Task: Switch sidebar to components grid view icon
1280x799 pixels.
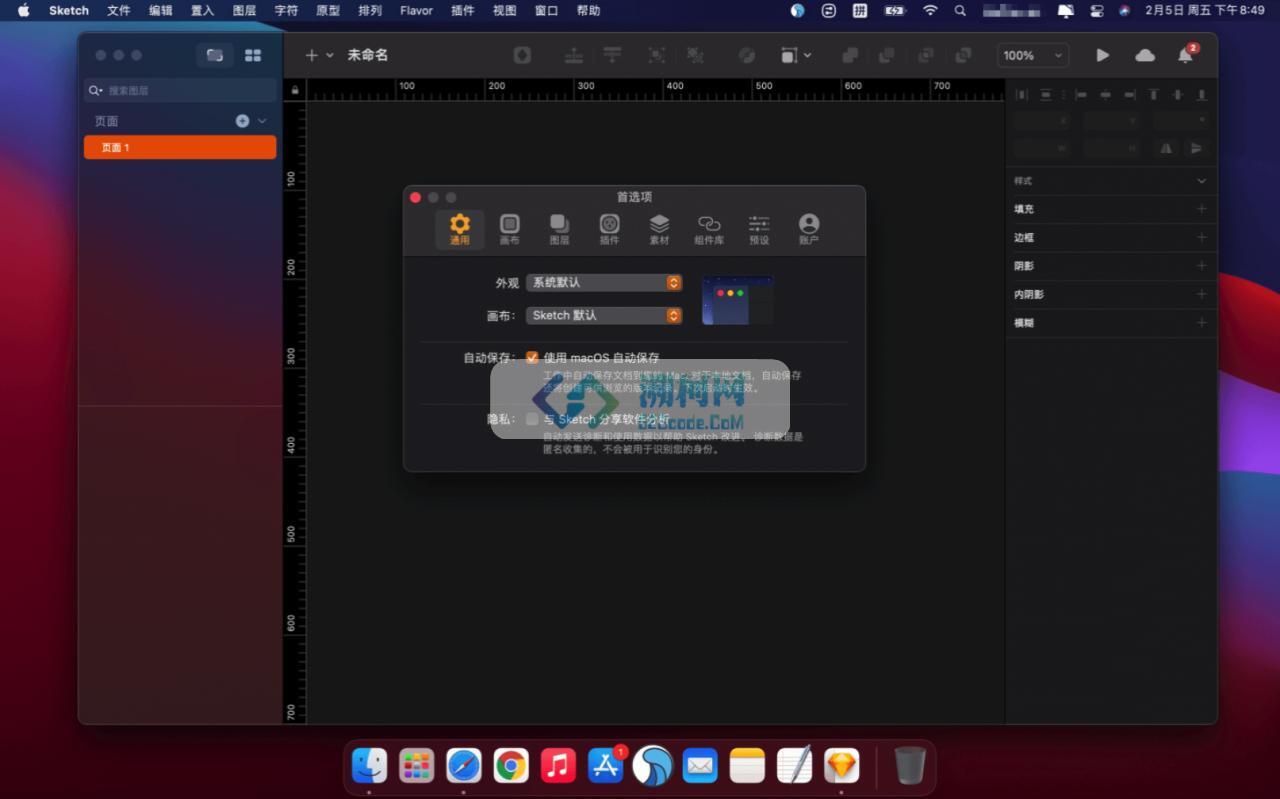Action: pyautogui.click(x=253, y=55)
